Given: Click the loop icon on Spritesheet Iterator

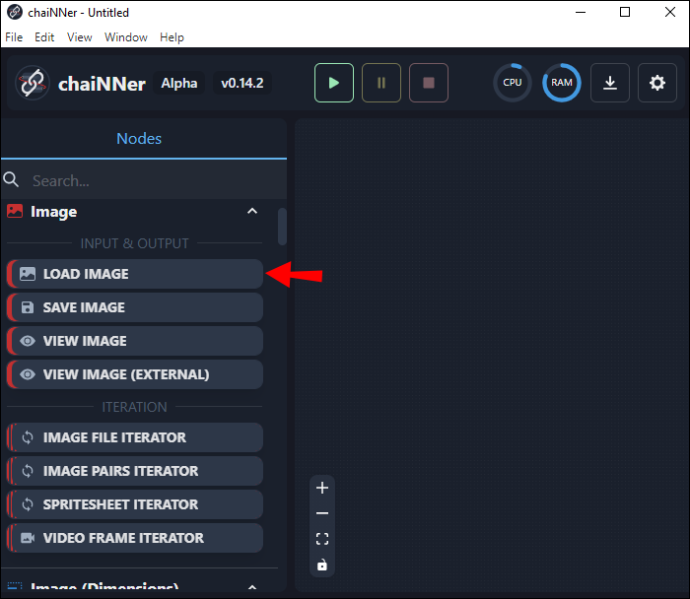Looking at the screenshot, I should (x=28, y=504).
